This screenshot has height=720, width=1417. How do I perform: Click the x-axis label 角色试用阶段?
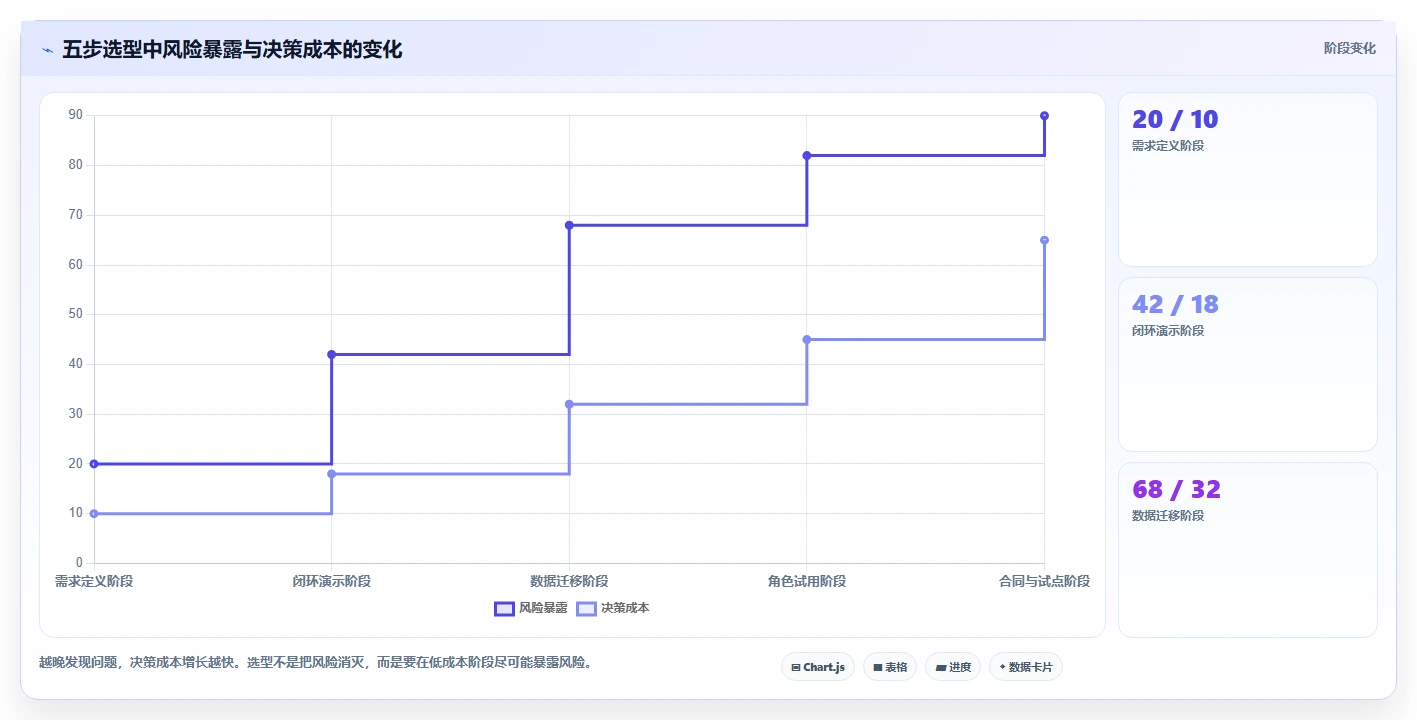tap(807, 581)
